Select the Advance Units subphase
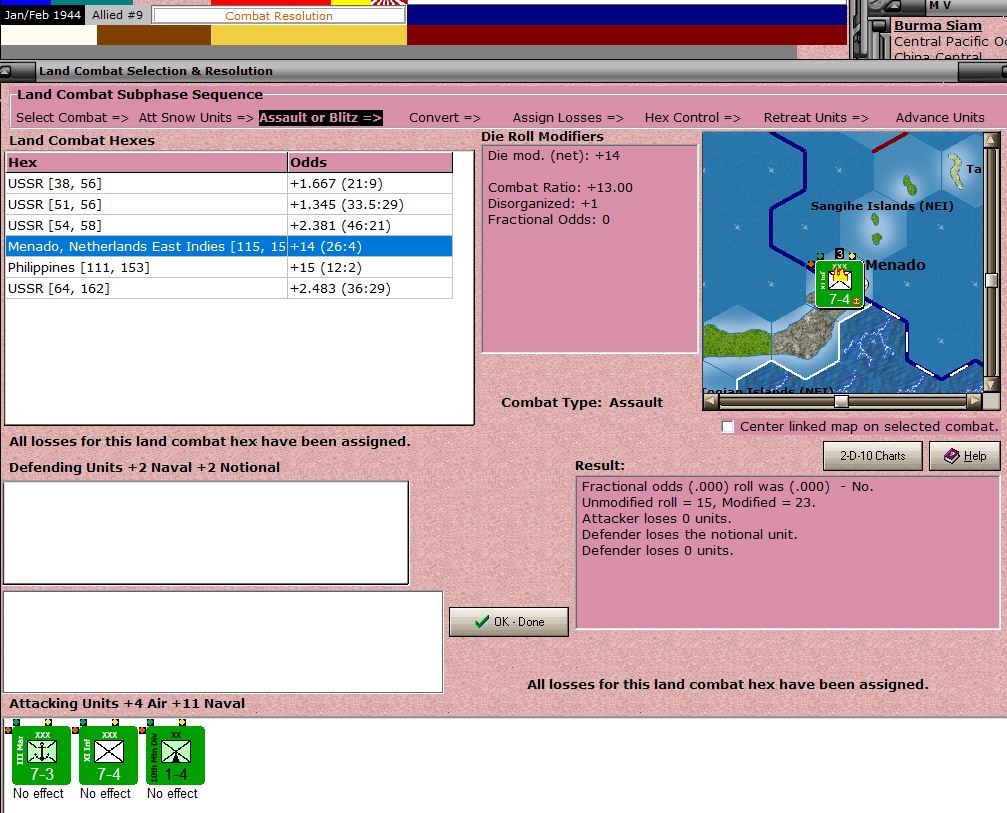 940,118
